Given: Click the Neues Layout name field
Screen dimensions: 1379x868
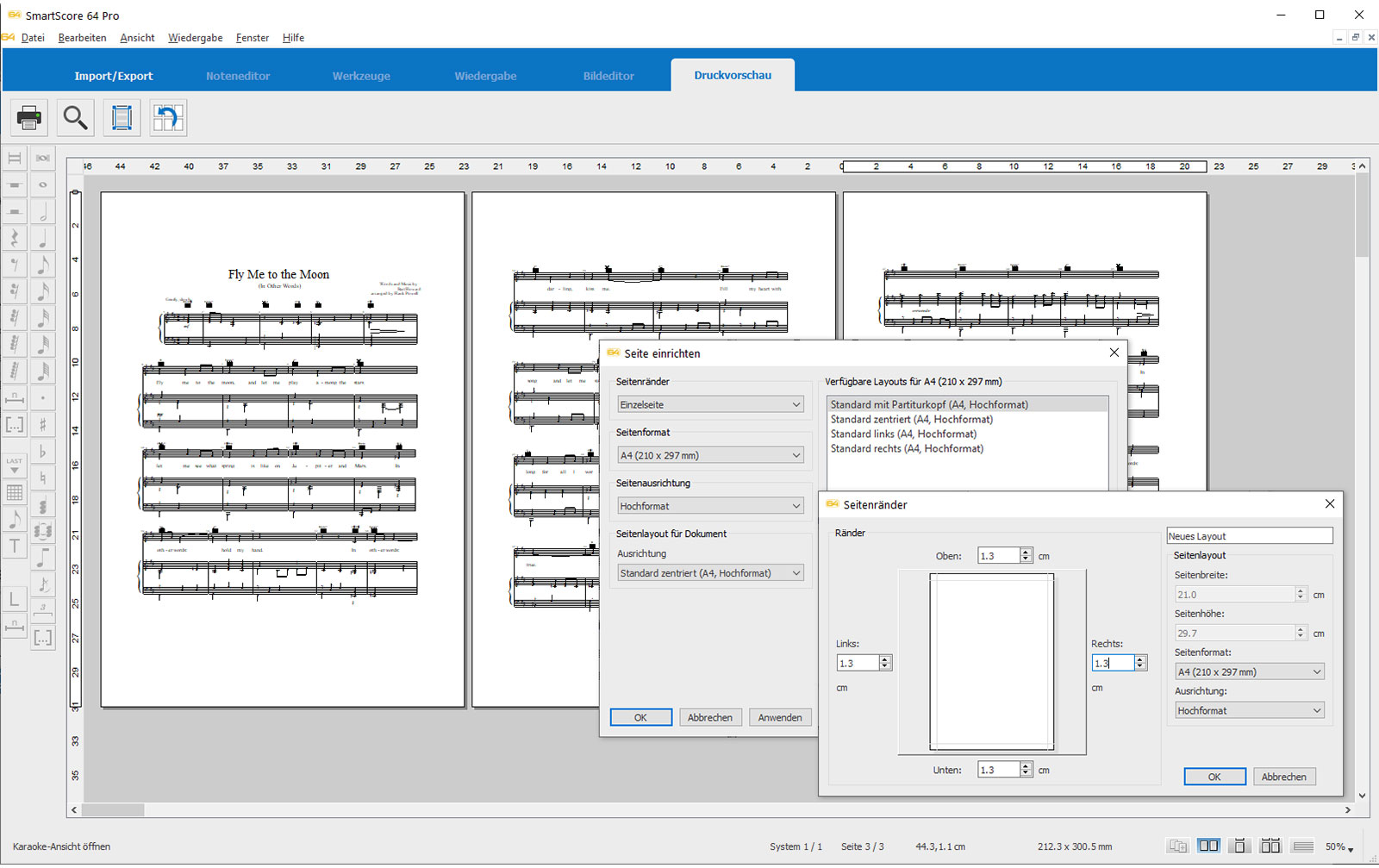Looking at the screenshot, I should click(1250, 536).
